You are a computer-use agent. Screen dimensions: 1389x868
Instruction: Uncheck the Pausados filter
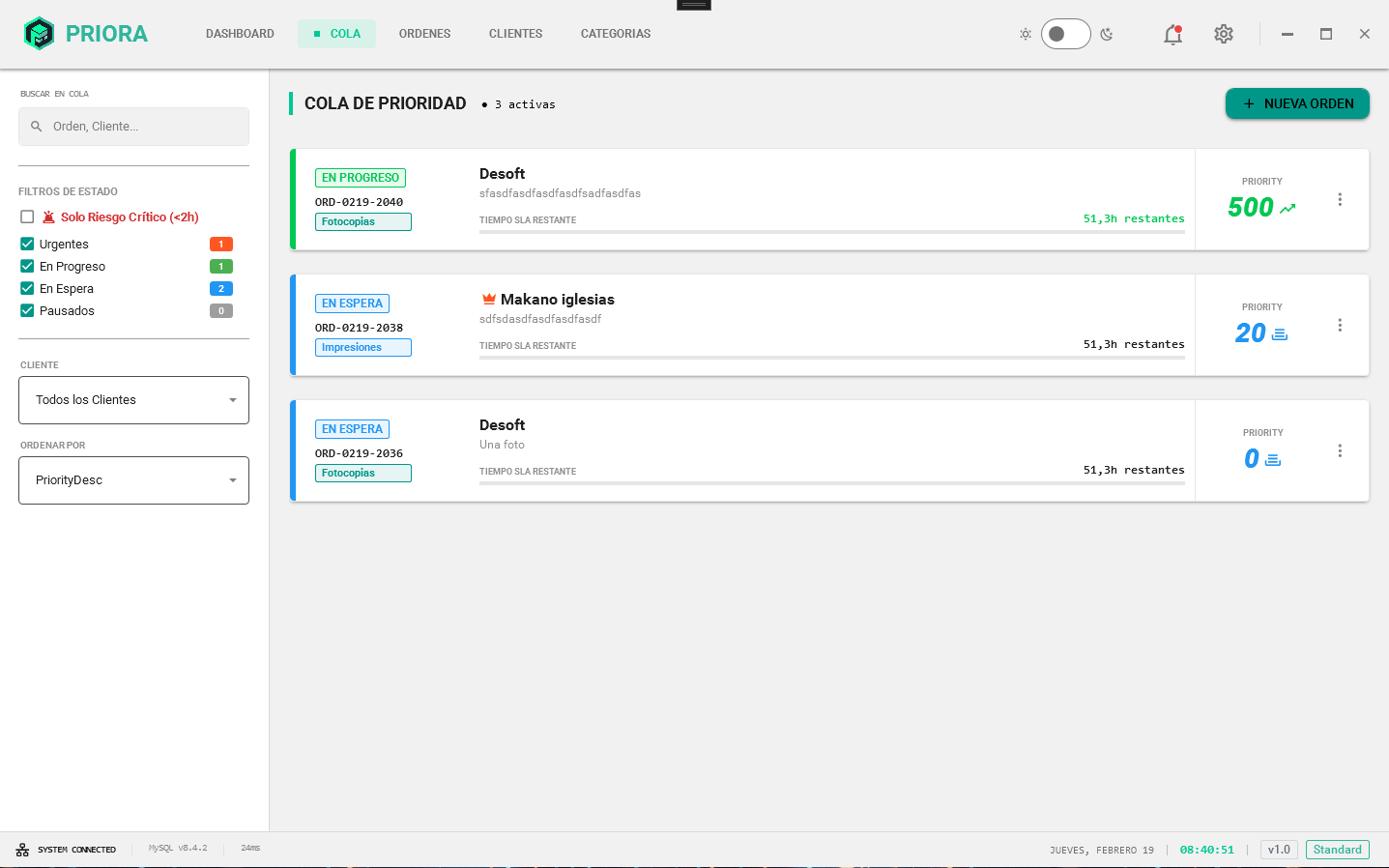27,311
